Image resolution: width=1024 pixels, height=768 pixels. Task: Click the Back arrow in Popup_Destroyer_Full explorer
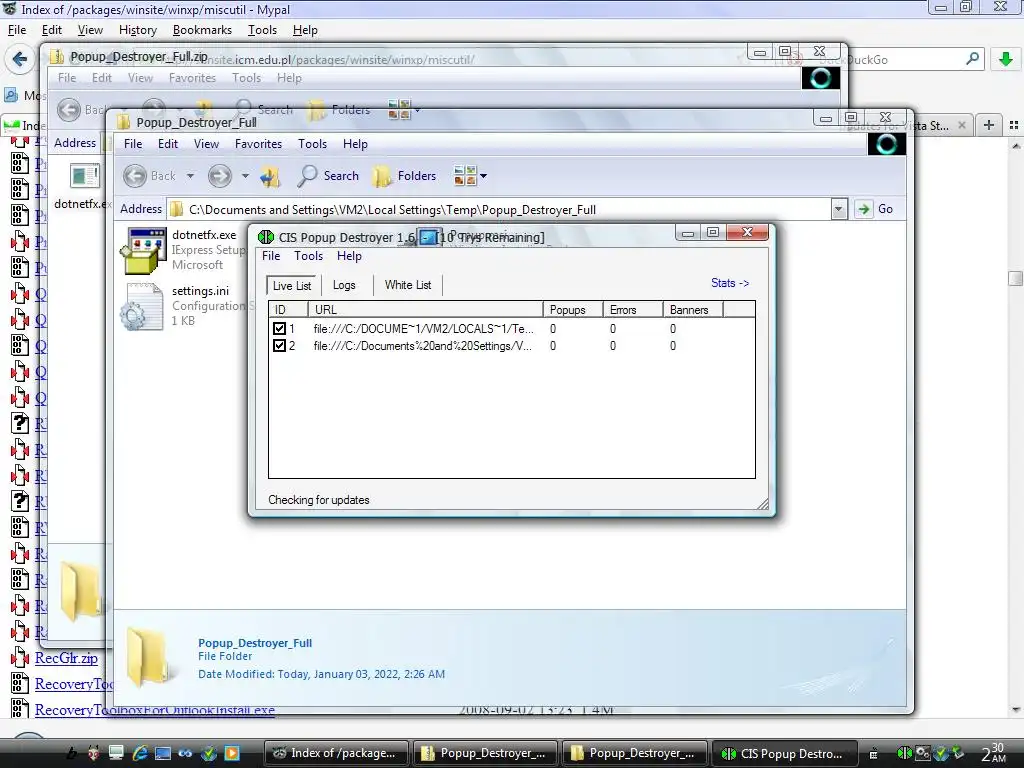135,176
